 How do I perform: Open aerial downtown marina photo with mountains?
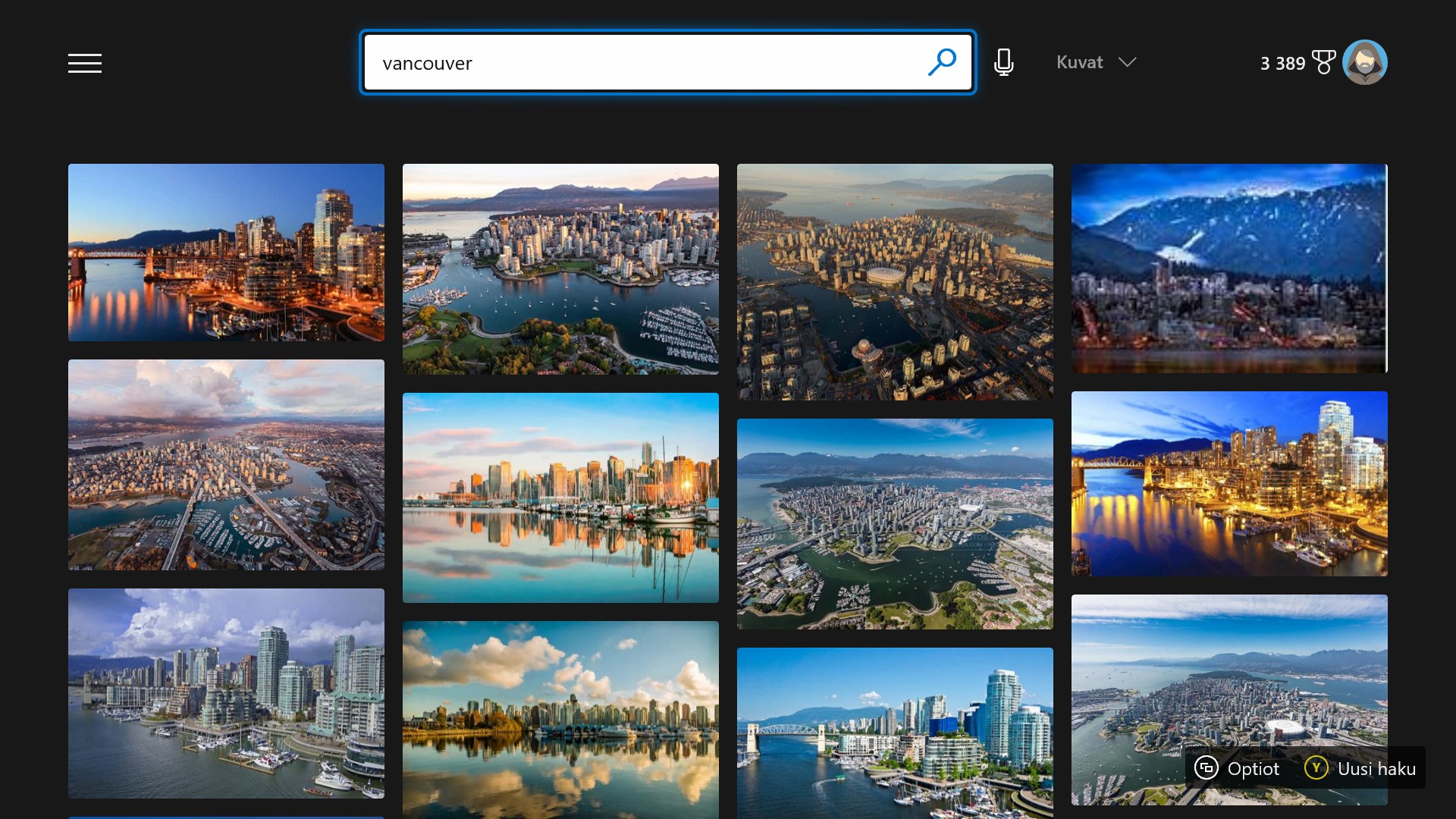[560, 268]
